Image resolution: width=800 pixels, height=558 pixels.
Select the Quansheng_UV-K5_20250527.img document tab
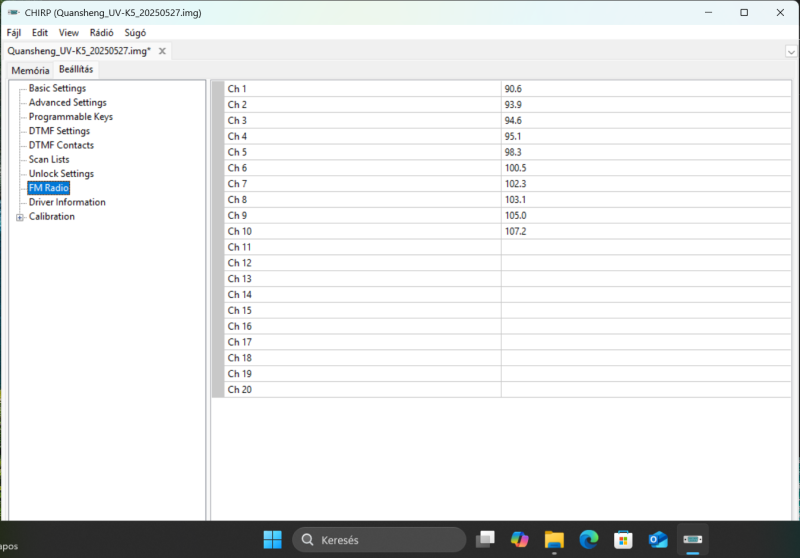(79, 51)
